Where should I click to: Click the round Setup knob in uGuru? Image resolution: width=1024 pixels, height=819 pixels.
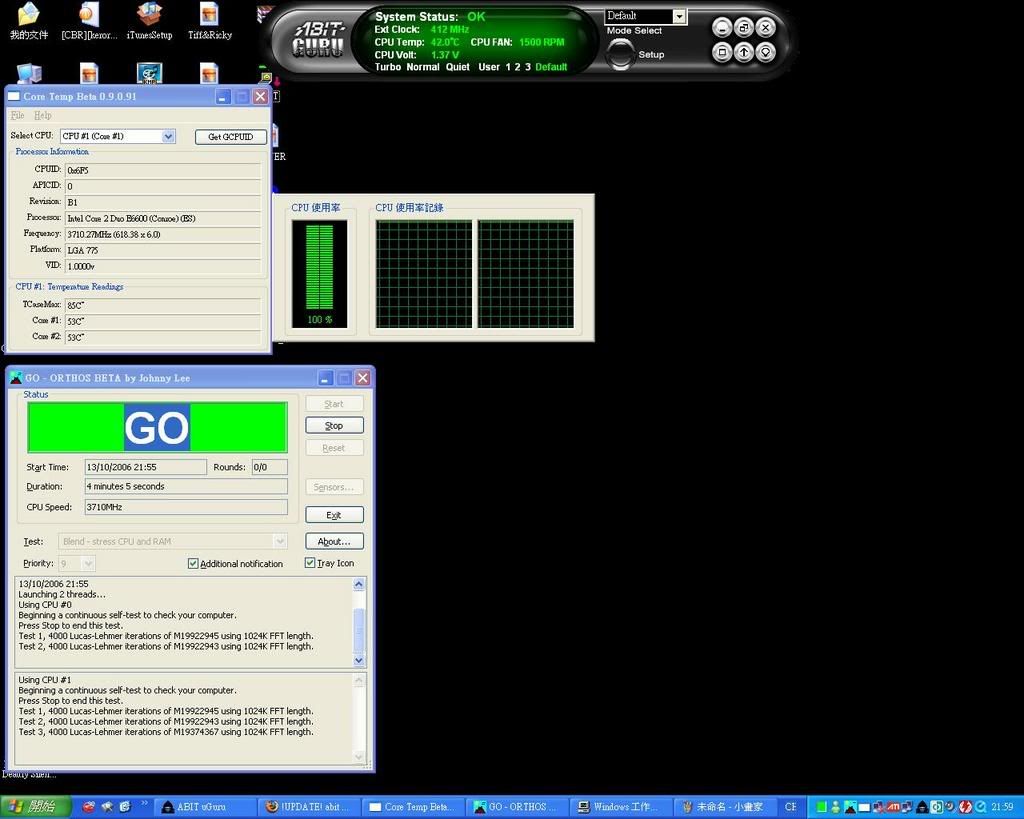coord(620,54)
